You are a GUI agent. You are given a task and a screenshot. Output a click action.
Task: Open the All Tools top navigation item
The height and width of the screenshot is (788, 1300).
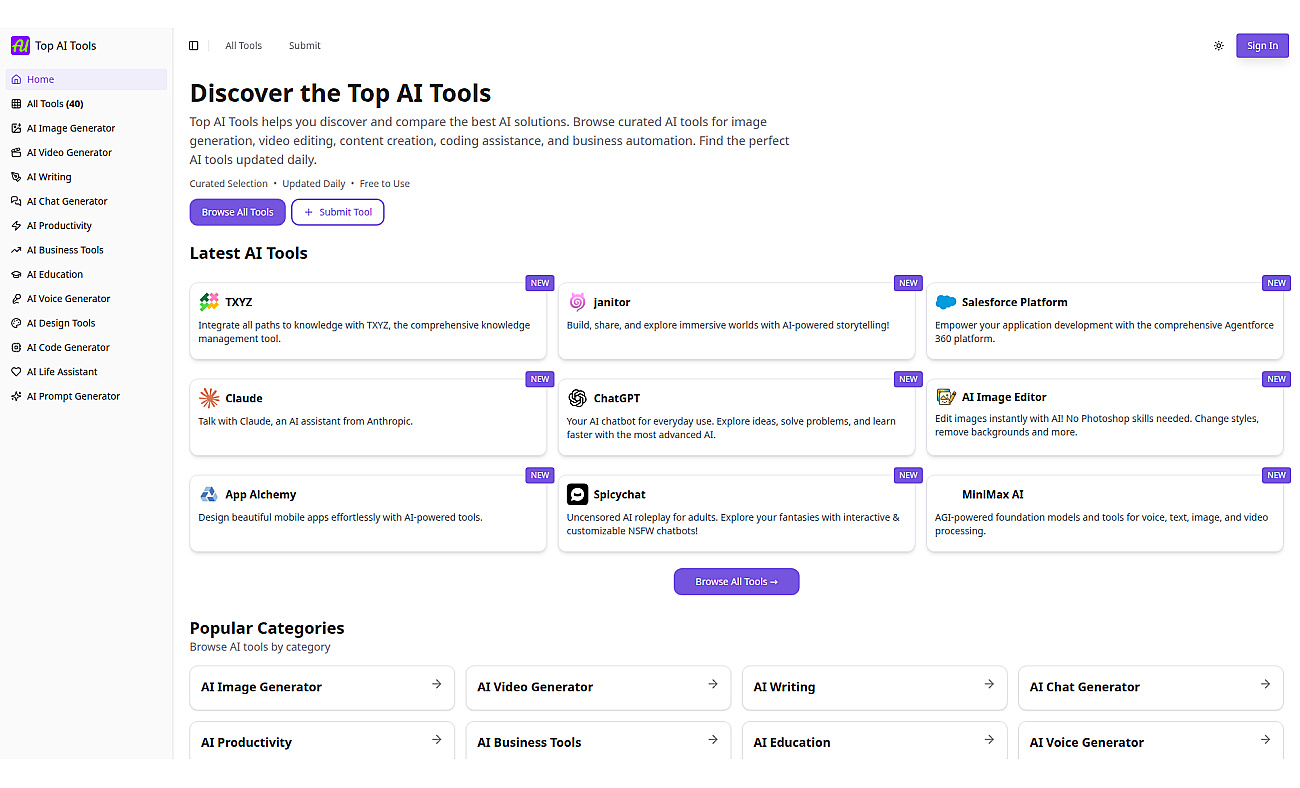(x=243, y=46)
